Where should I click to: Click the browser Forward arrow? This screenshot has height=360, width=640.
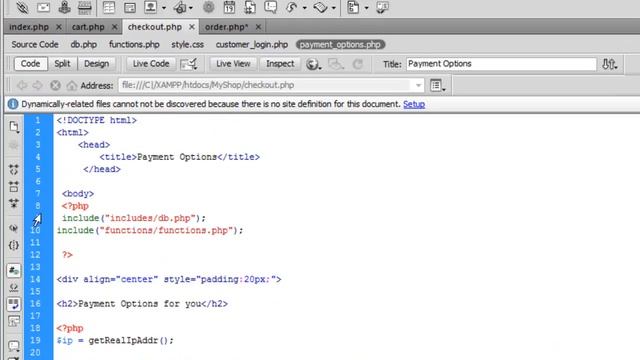coord(38,85)
